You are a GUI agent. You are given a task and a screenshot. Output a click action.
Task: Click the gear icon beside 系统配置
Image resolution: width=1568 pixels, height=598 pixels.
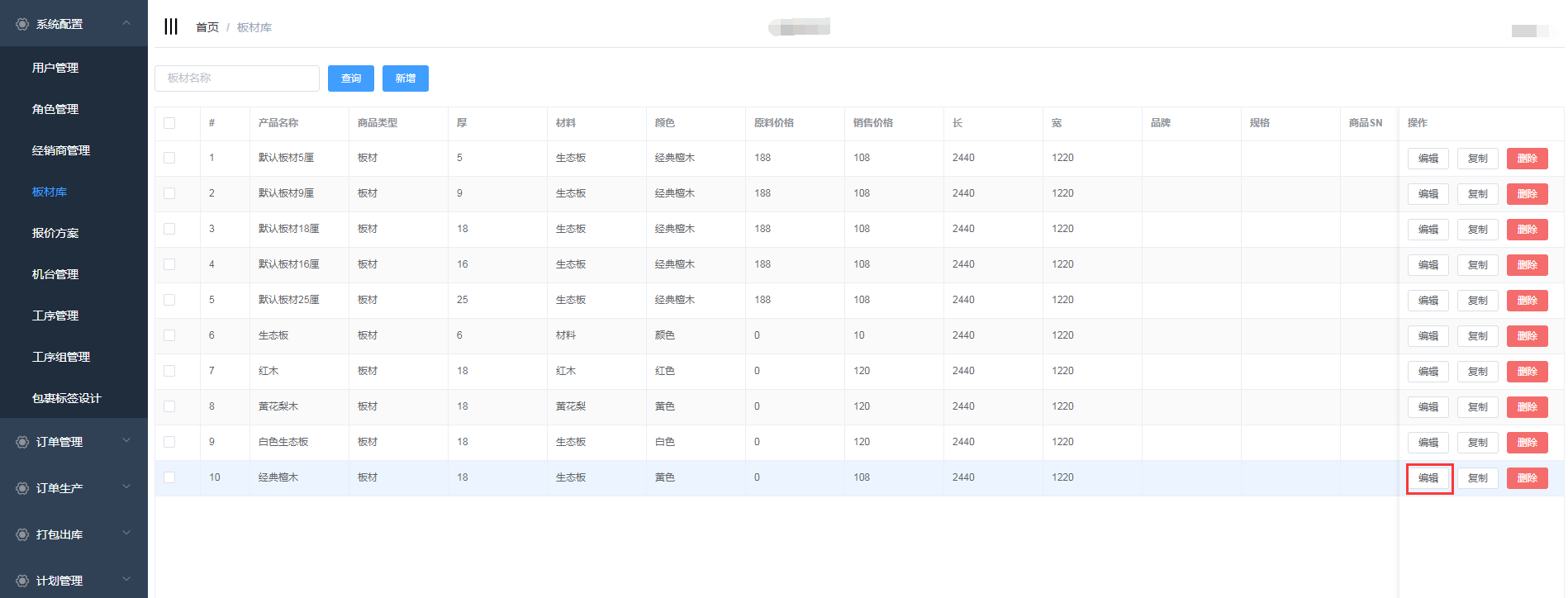[22, 25]
